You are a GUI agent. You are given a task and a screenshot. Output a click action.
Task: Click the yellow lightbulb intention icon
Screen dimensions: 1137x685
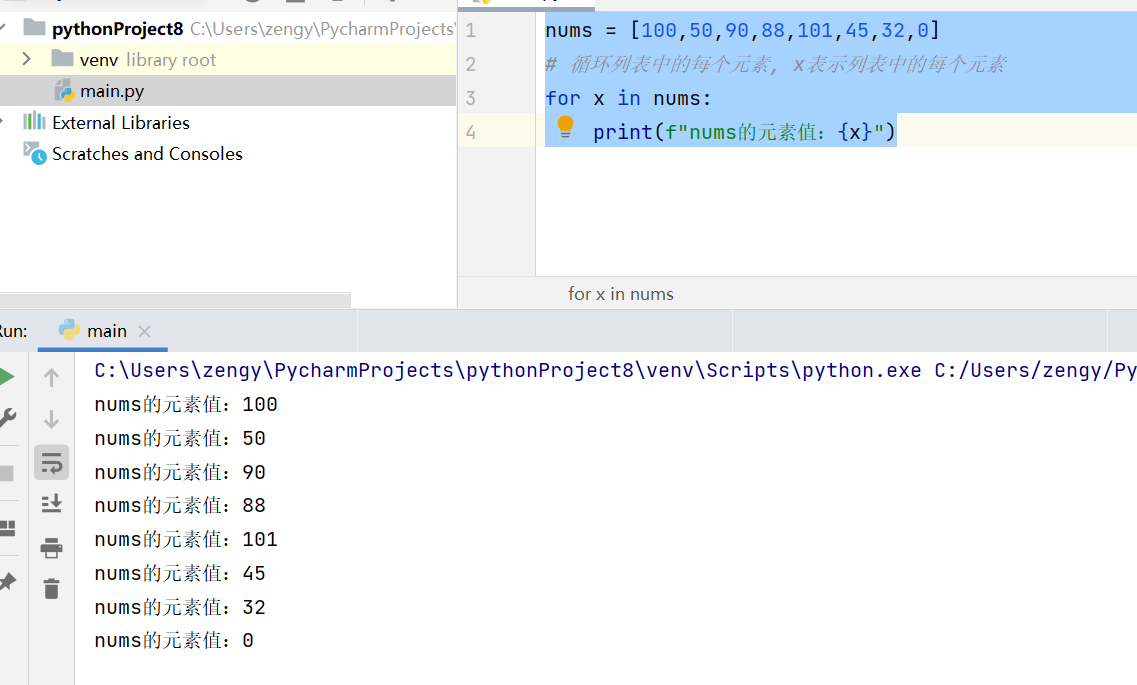click(566, 127)
